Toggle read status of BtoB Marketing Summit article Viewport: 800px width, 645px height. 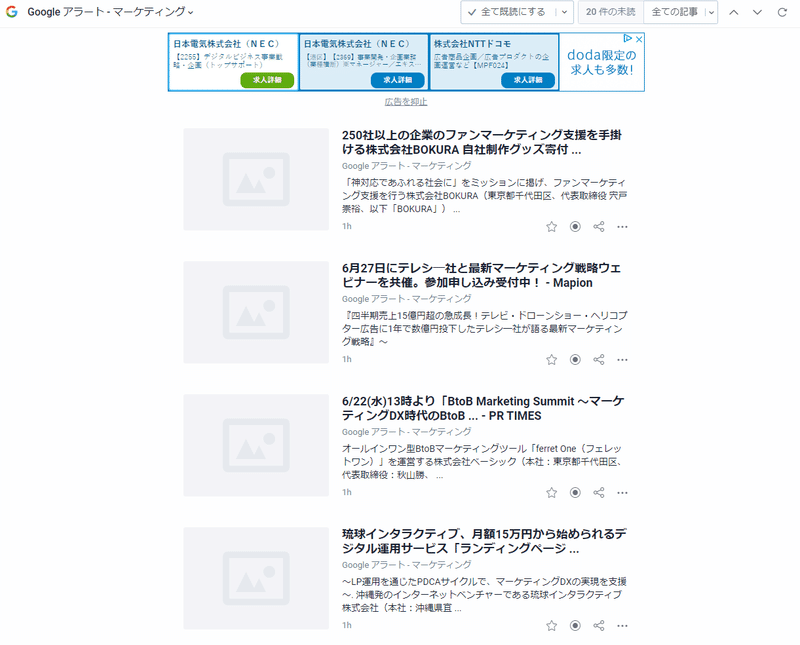pos(575,492)
